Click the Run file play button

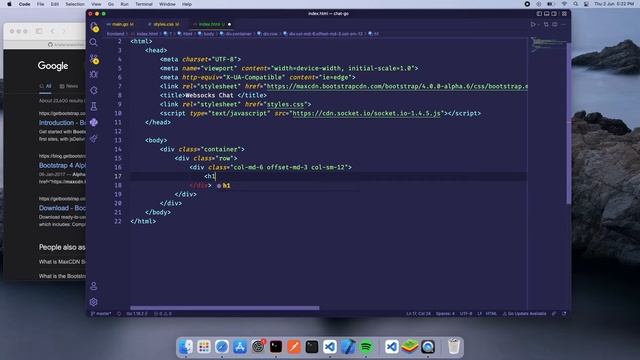533,24
